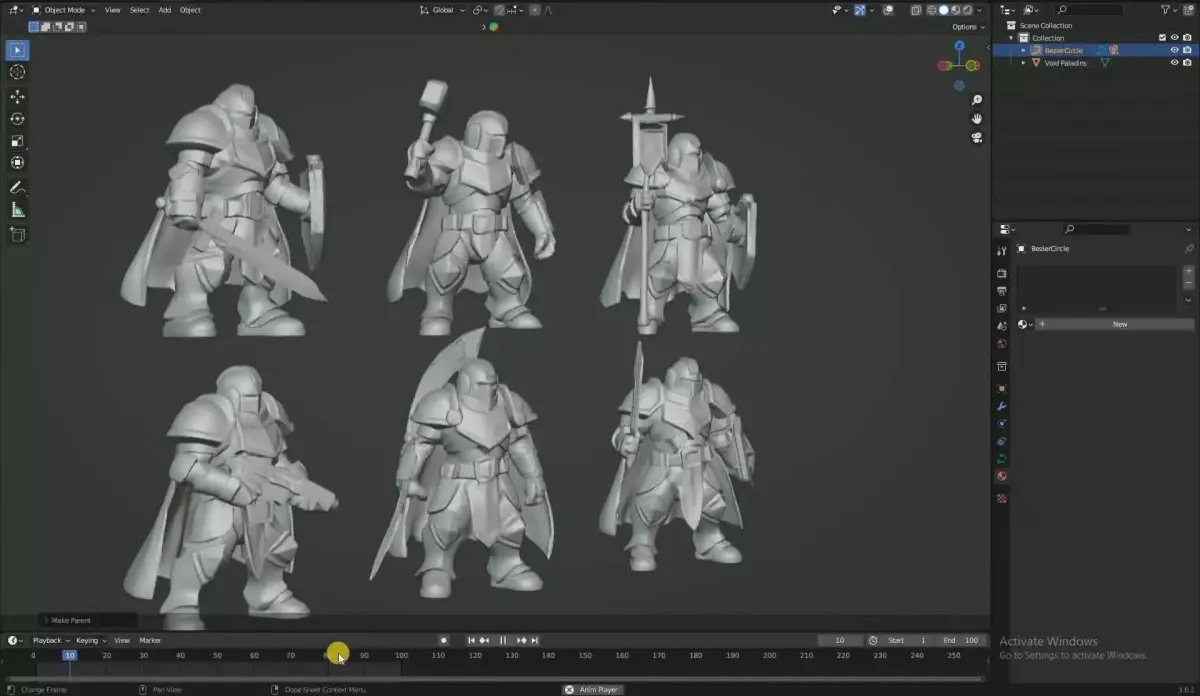Screen dimensions: 1200x696
Task: Collapse the Collection tree item
Action: click(x=1011, y=38)
